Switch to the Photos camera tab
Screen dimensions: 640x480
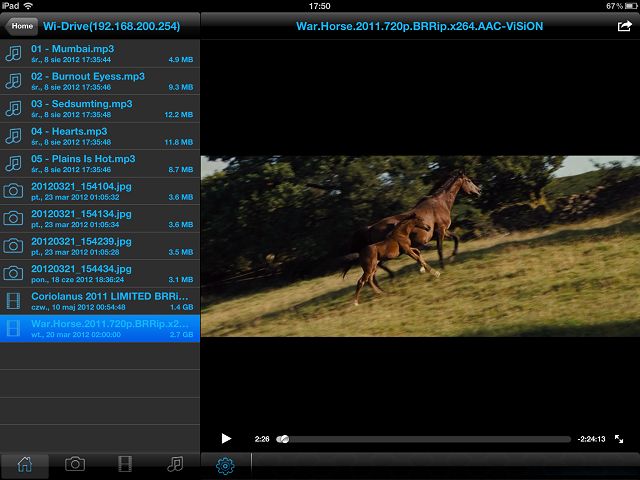[75, 464]
